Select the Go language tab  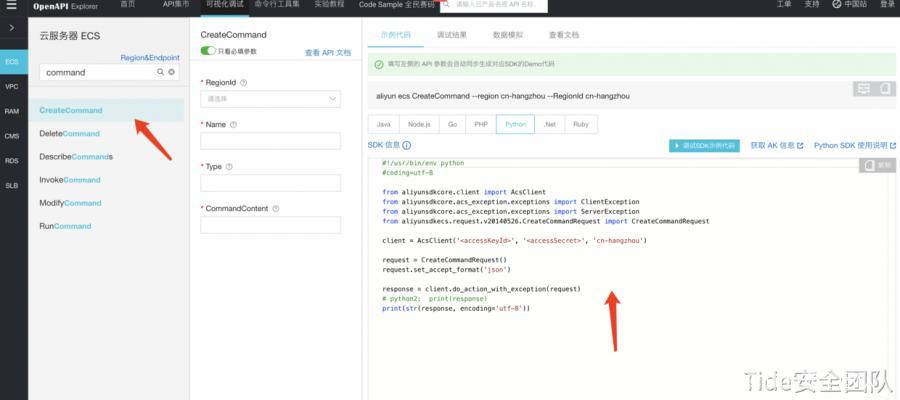pyautogui.click(x=452, y=124)
